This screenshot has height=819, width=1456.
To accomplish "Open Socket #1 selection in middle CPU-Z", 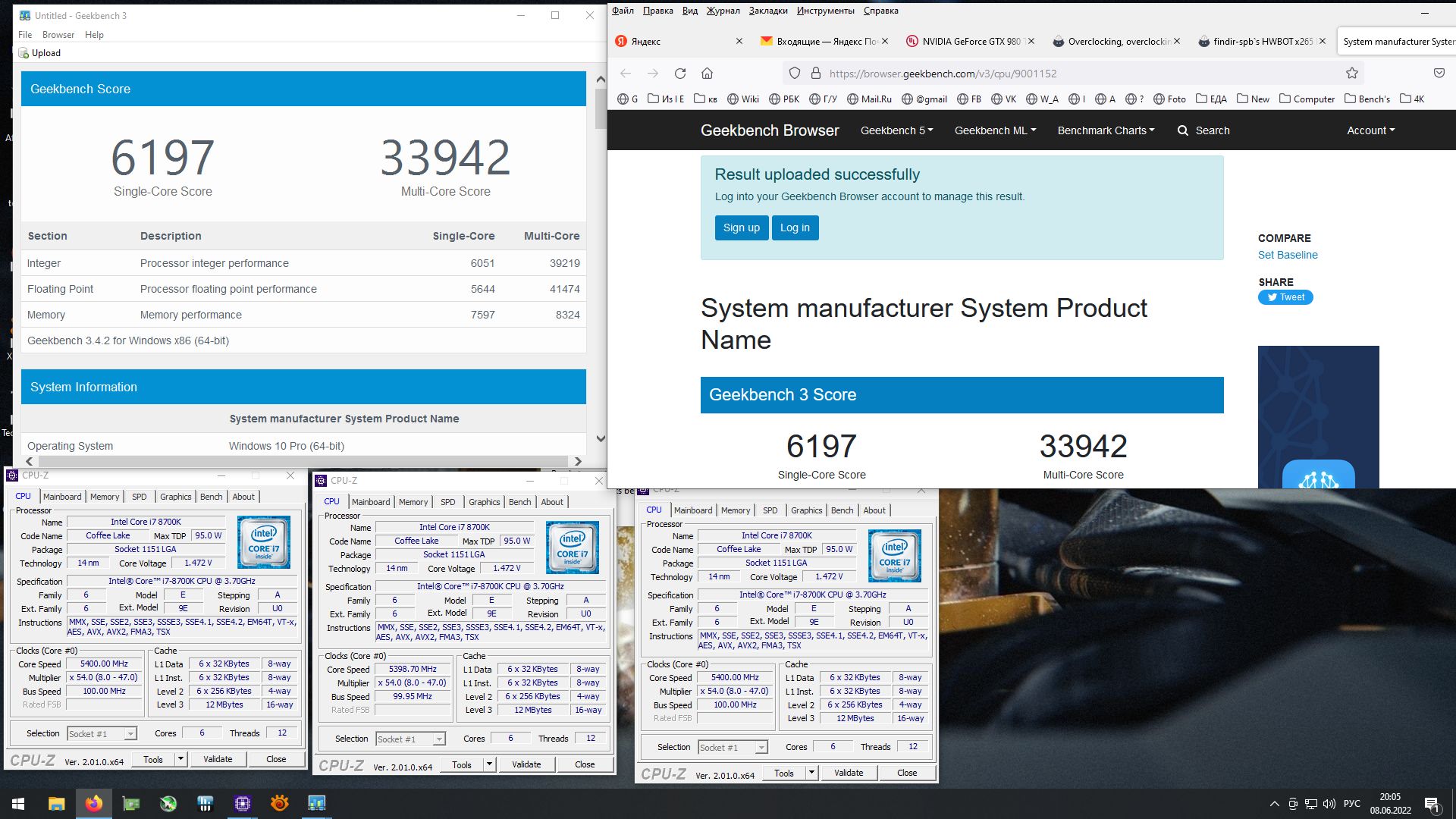I will click(410, 739).
